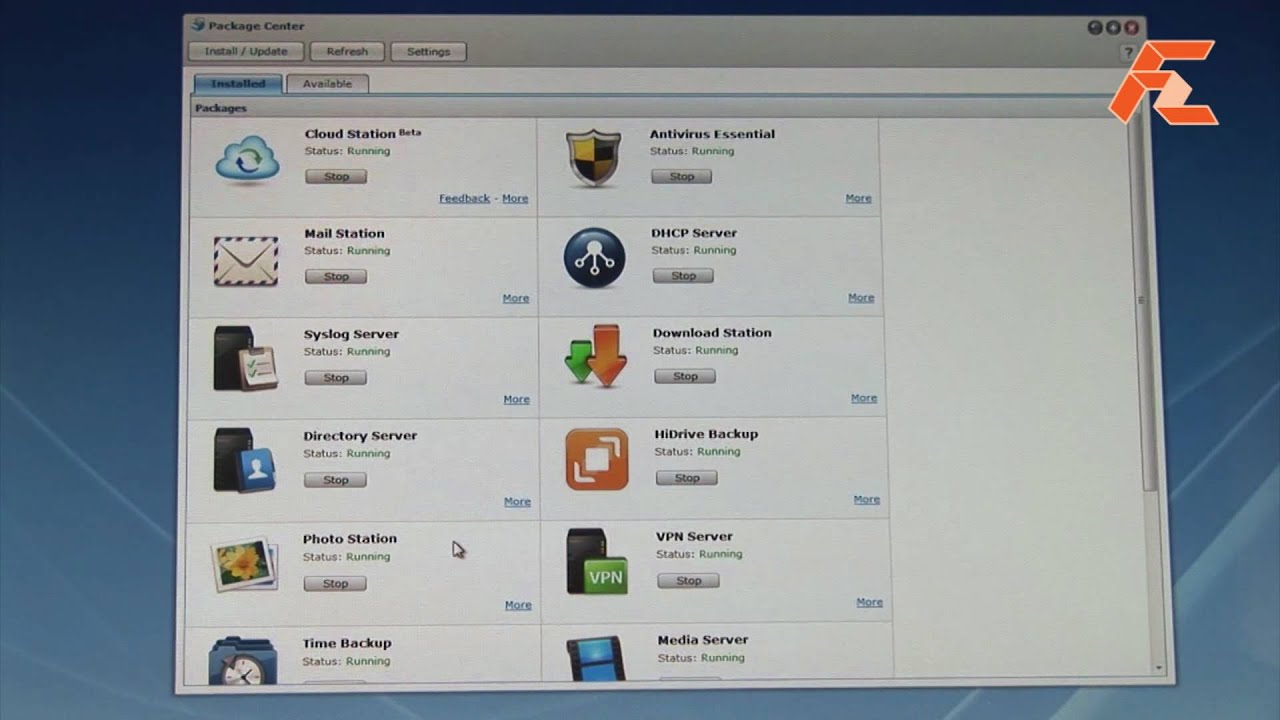The width and height of the screenshot is (1280, 720).
Task: Switch to the Installed tab
Action: click(238, 84)
